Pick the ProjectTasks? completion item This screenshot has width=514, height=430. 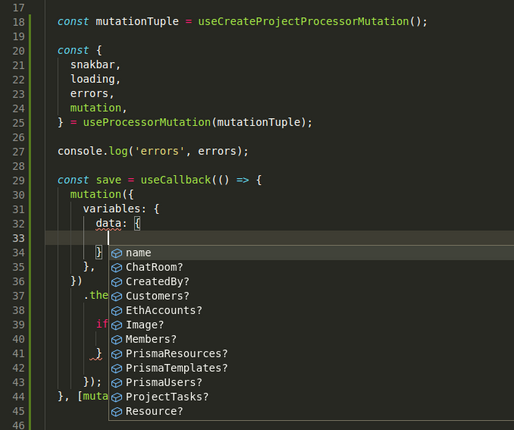pos(312,397)
